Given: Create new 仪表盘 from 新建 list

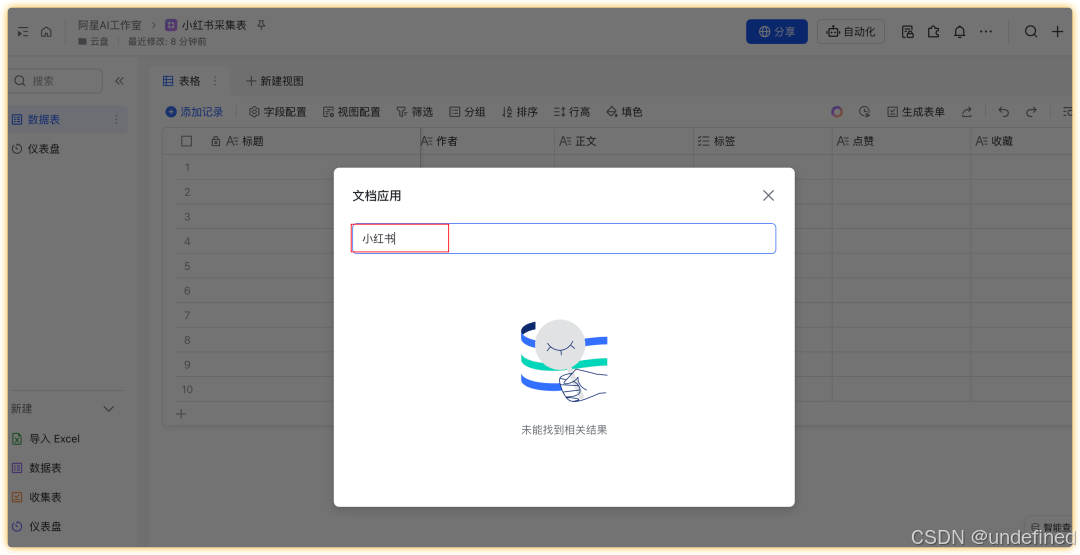Looking at the screenshot, I should [37, 527].
